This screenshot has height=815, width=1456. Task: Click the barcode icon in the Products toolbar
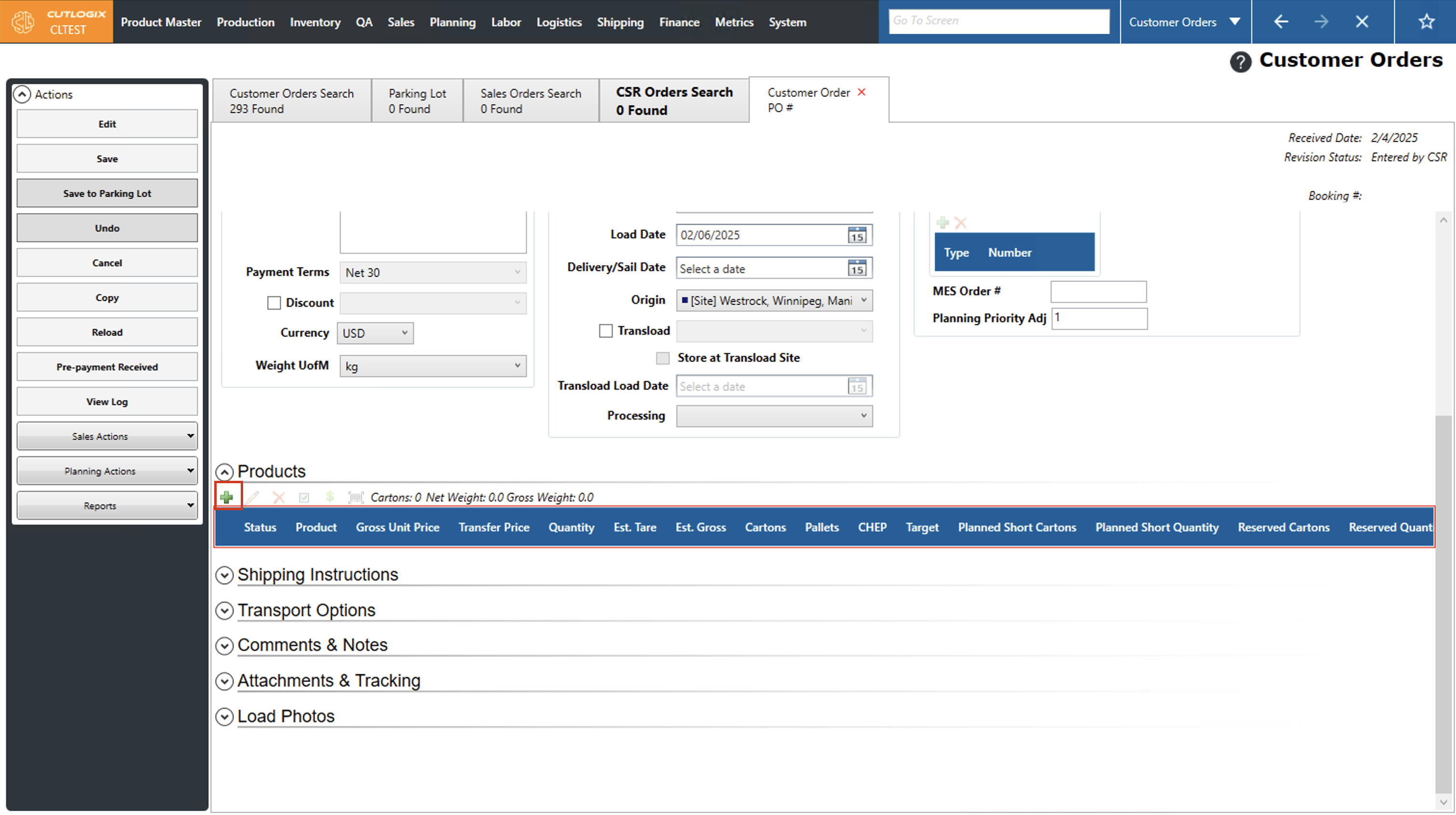tap(356, 497)
